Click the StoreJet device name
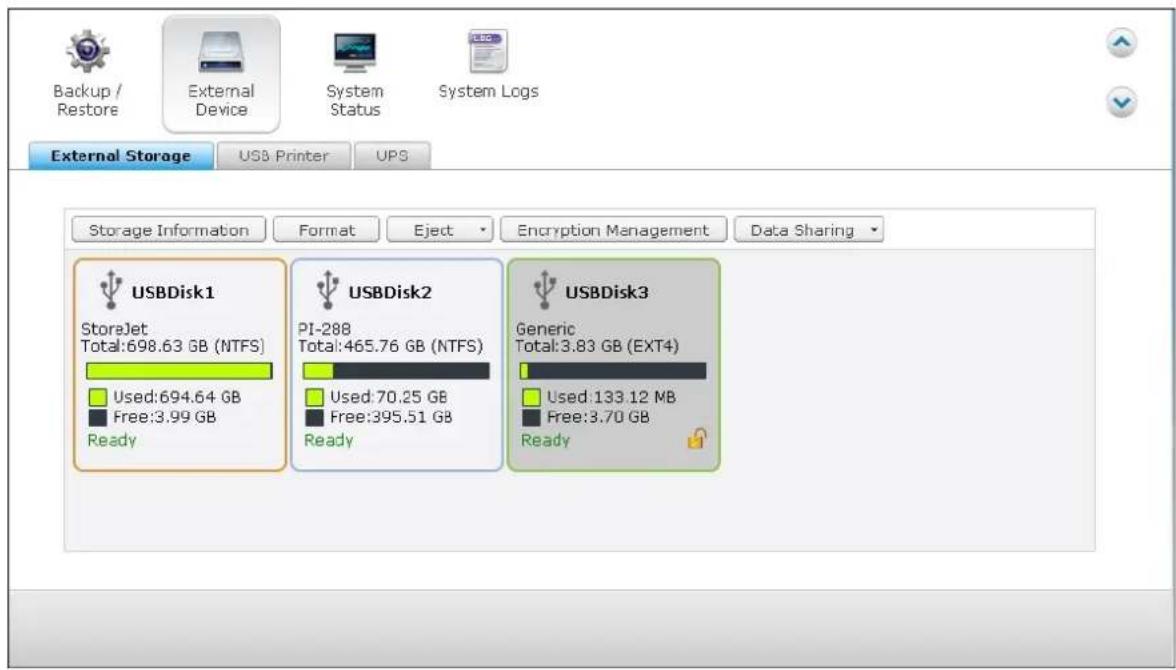Viewport: 1176px width, 670px height. (114, 329)
